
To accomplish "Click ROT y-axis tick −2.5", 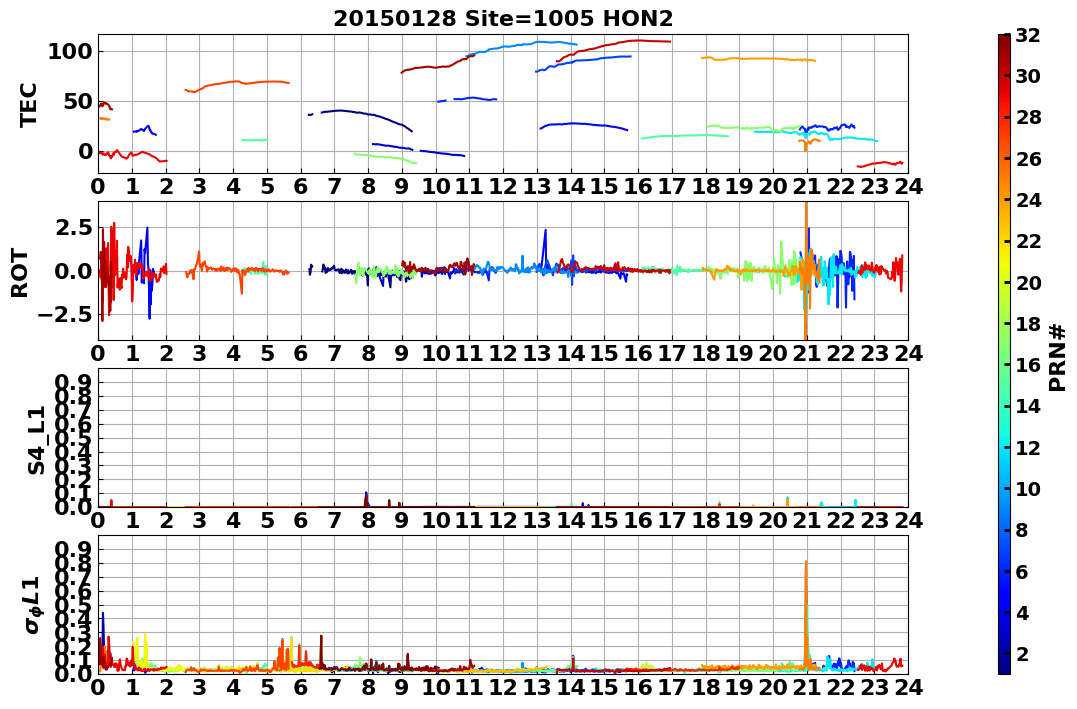I will tap(65, 315).
